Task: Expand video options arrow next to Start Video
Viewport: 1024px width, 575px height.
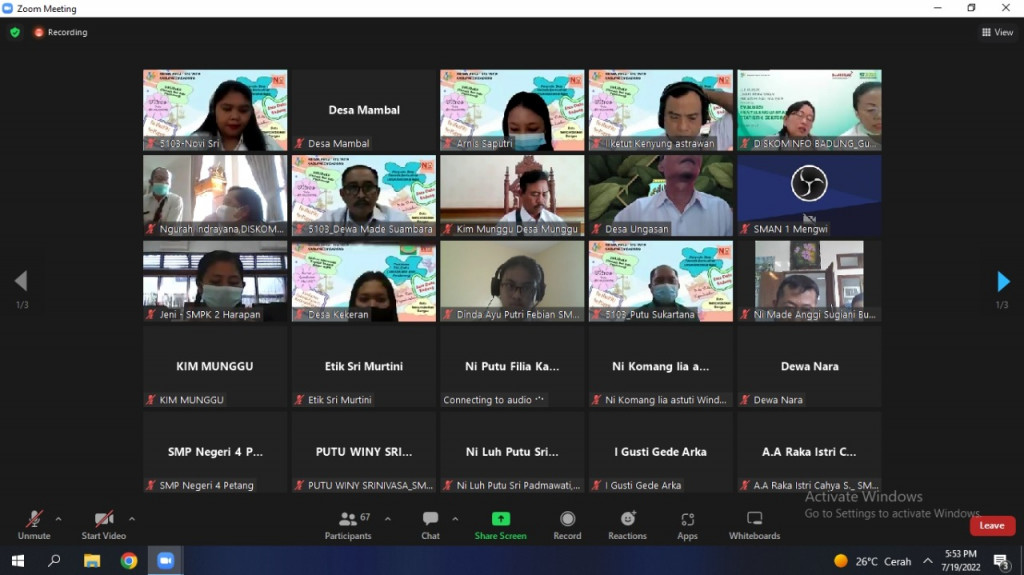Action: coord(131,519)
